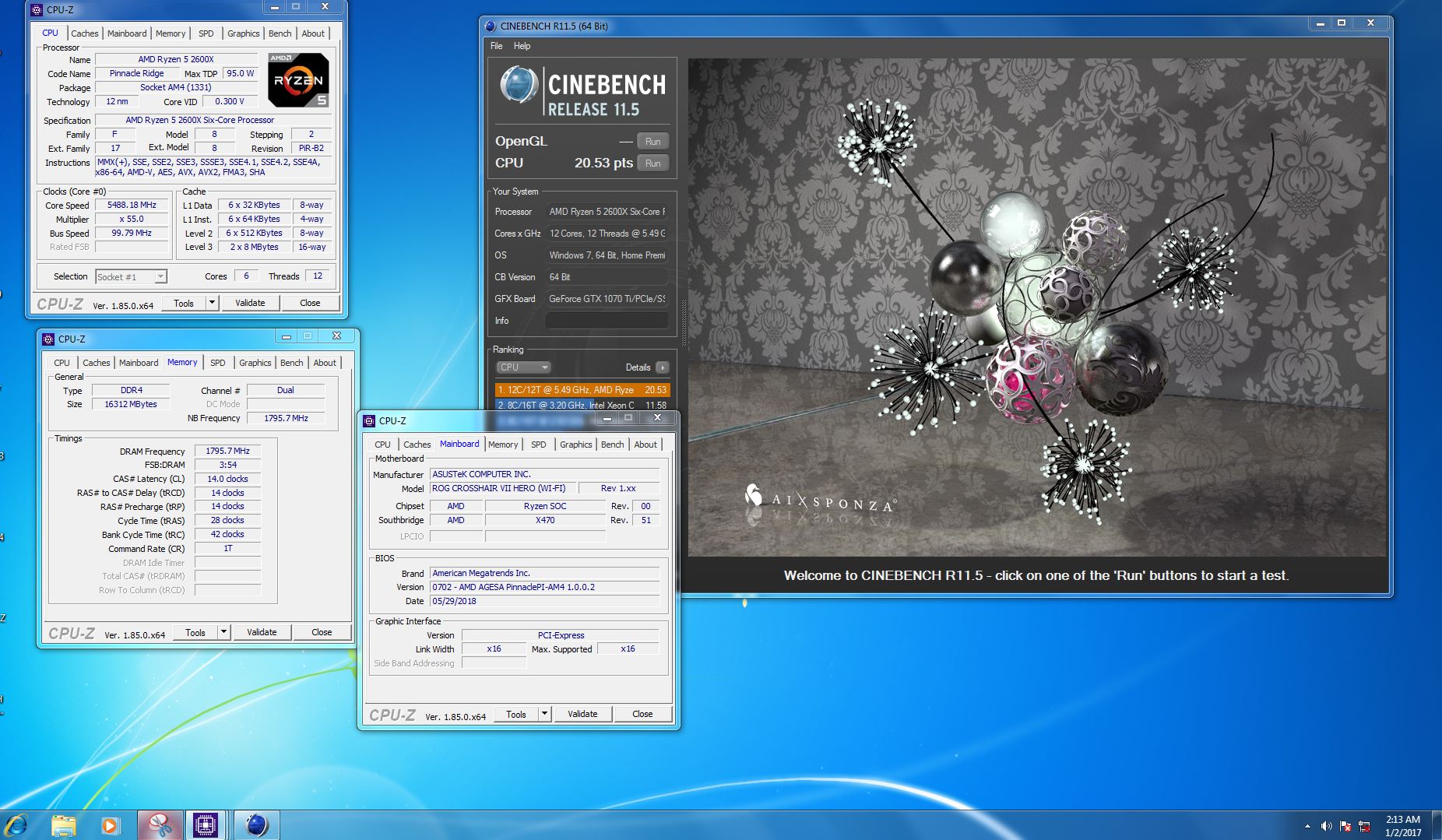
Task: Click CPU-Z title icon in Mainboard window
Action: click(369, 420)
